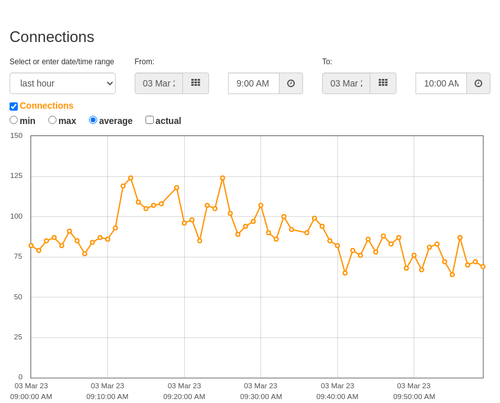The height and width of the screenshot is (403, 500).
Task: Open the From date calendar picker icon
Action: coord(196,83)
